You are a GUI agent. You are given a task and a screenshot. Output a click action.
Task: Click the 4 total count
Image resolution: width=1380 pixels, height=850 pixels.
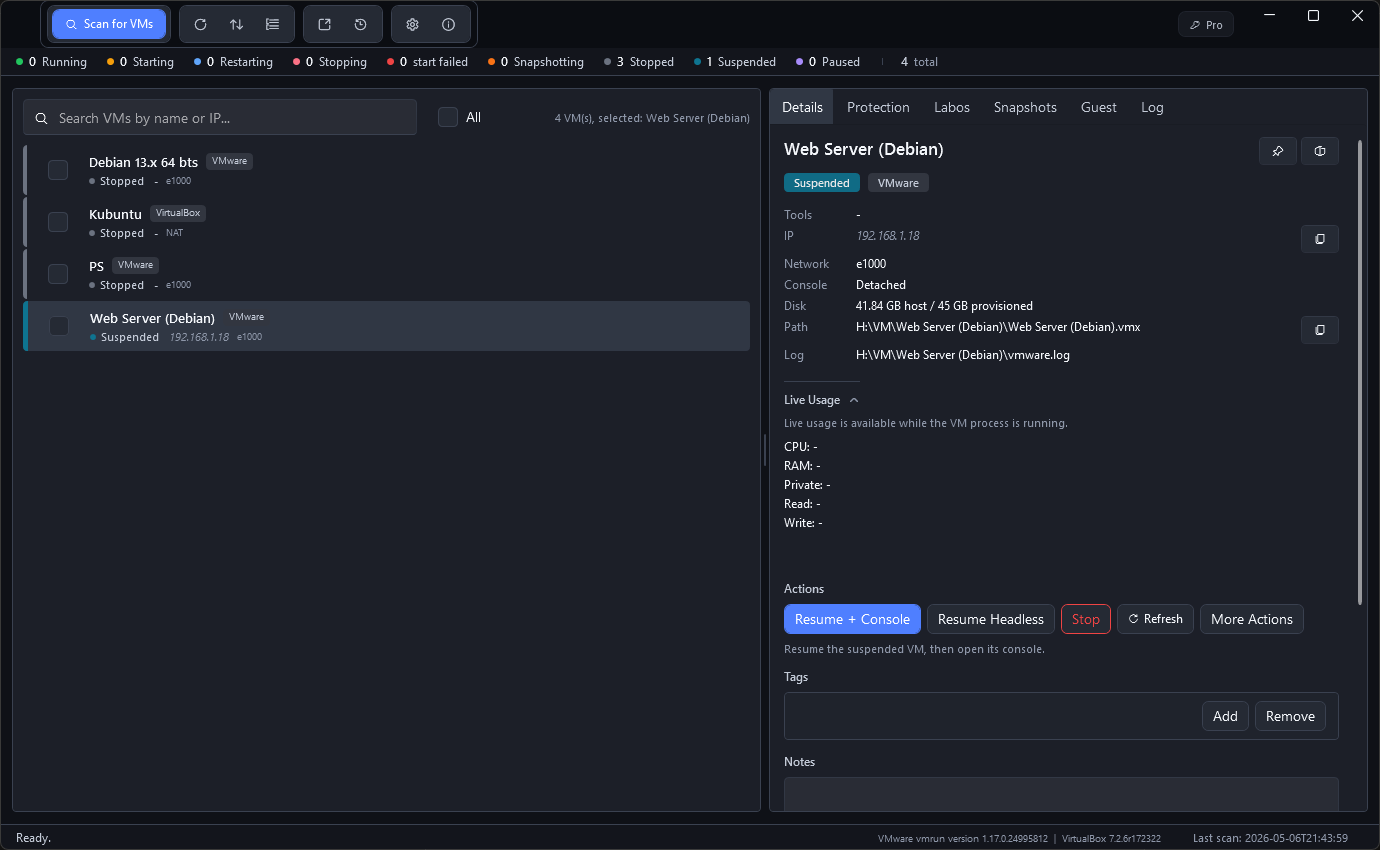919,62
